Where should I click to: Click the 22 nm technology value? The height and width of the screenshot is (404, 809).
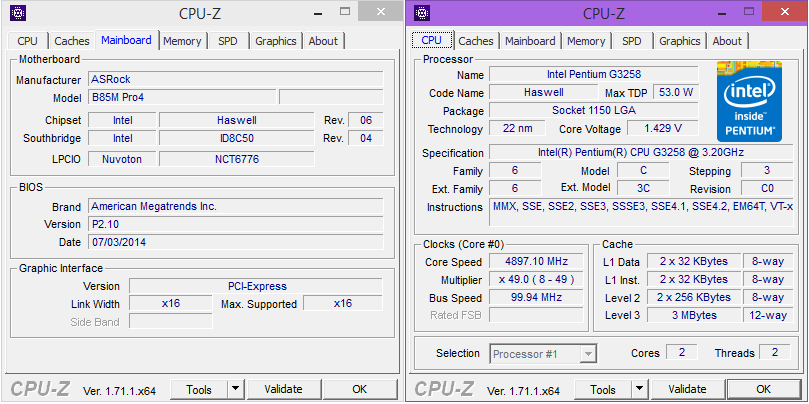517,128
